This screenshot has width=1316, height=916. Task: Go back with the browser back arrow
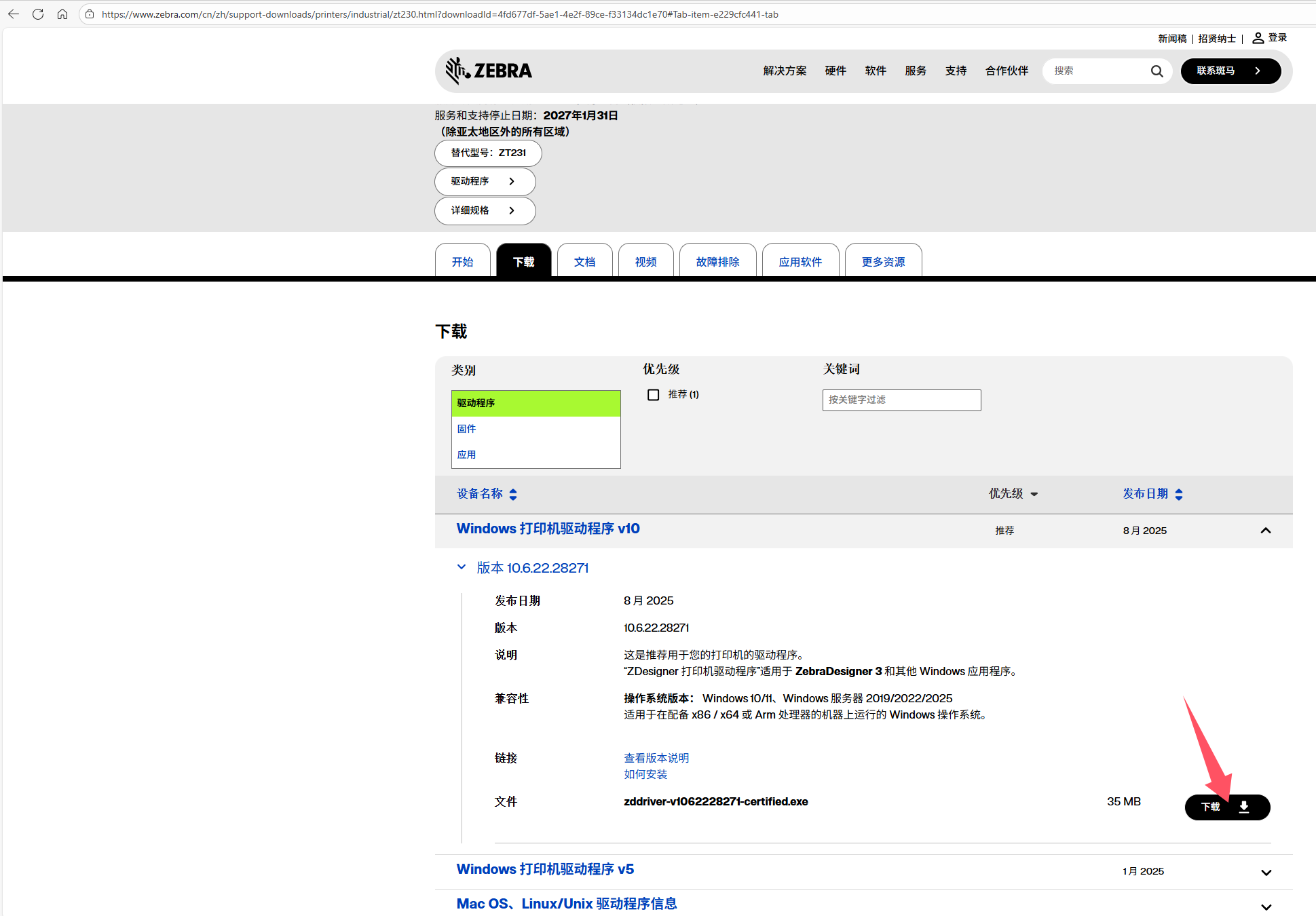tap(14, 14)
